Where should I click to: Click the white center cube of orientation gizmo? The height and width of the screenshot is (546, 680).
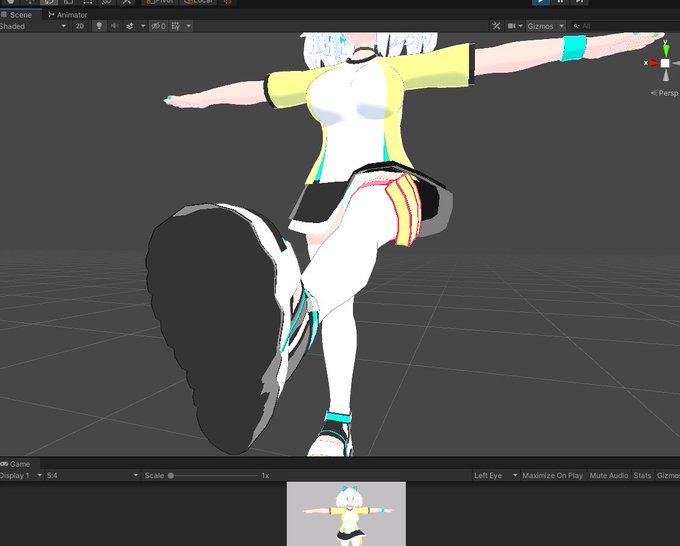pos(665,63)
